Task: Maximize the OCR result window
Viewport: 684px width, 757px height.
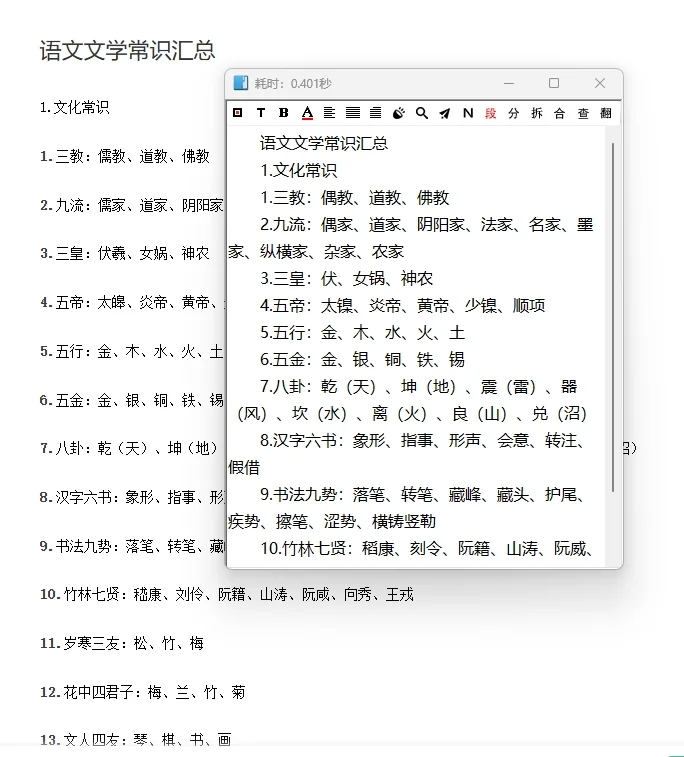Action: click(554, 83)
